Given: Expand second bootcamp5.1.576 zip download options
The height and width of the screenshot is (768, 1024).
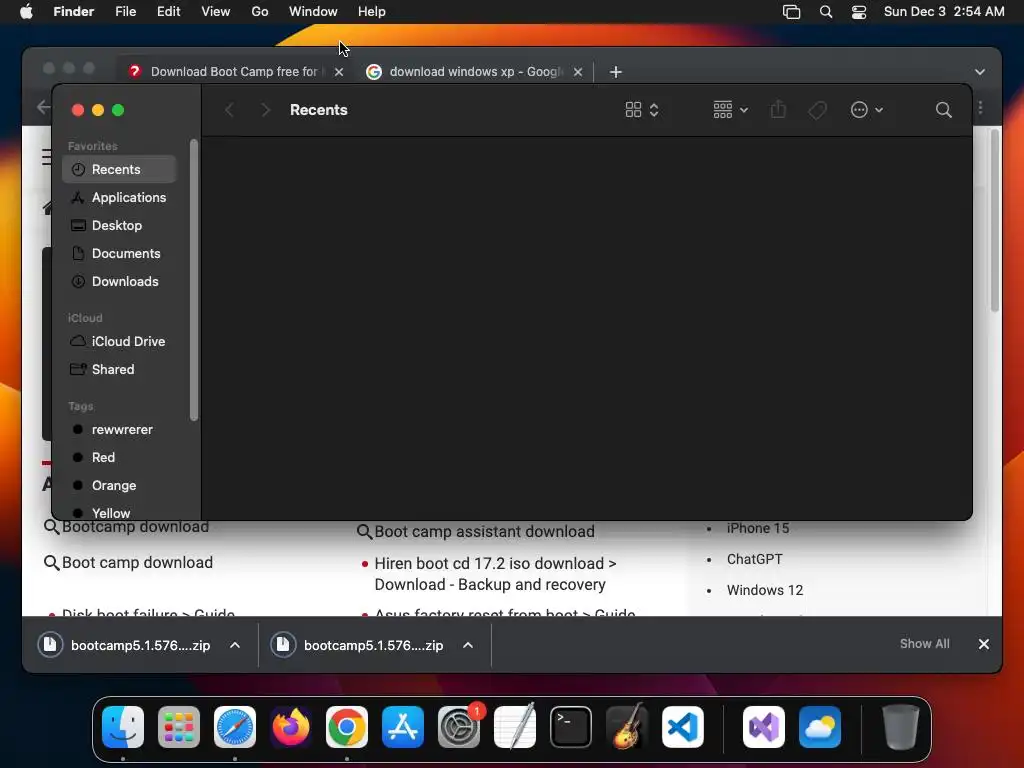Looking at the screenshot, I should coord(468,645).
